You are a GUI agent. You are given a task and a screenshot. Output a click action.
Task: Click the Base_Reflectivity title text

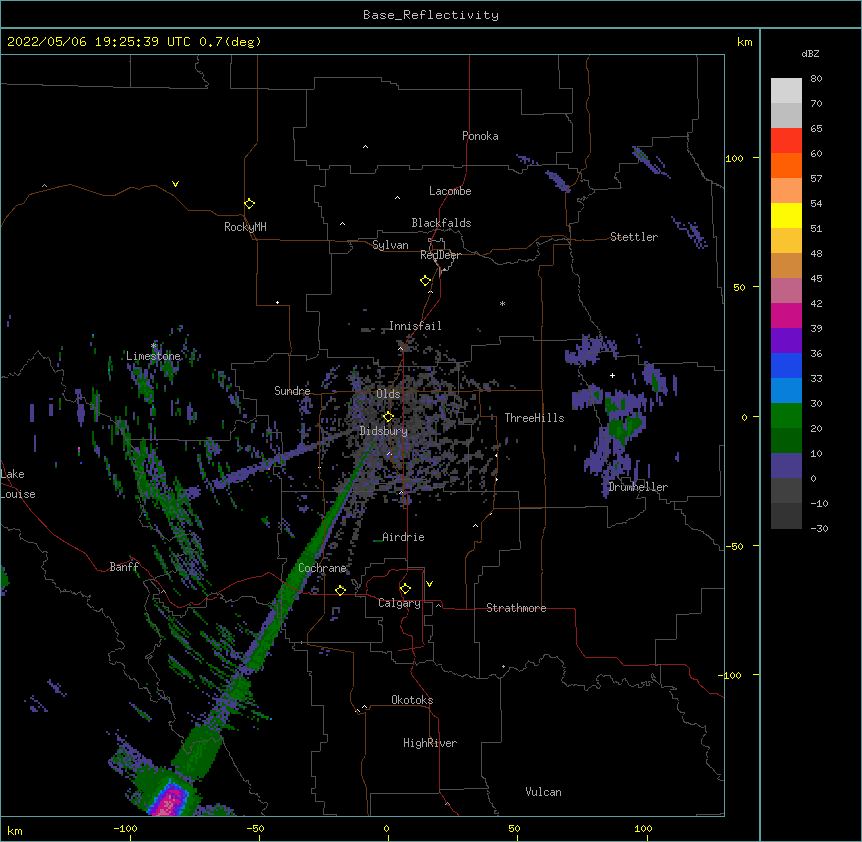tap(431, 15)
